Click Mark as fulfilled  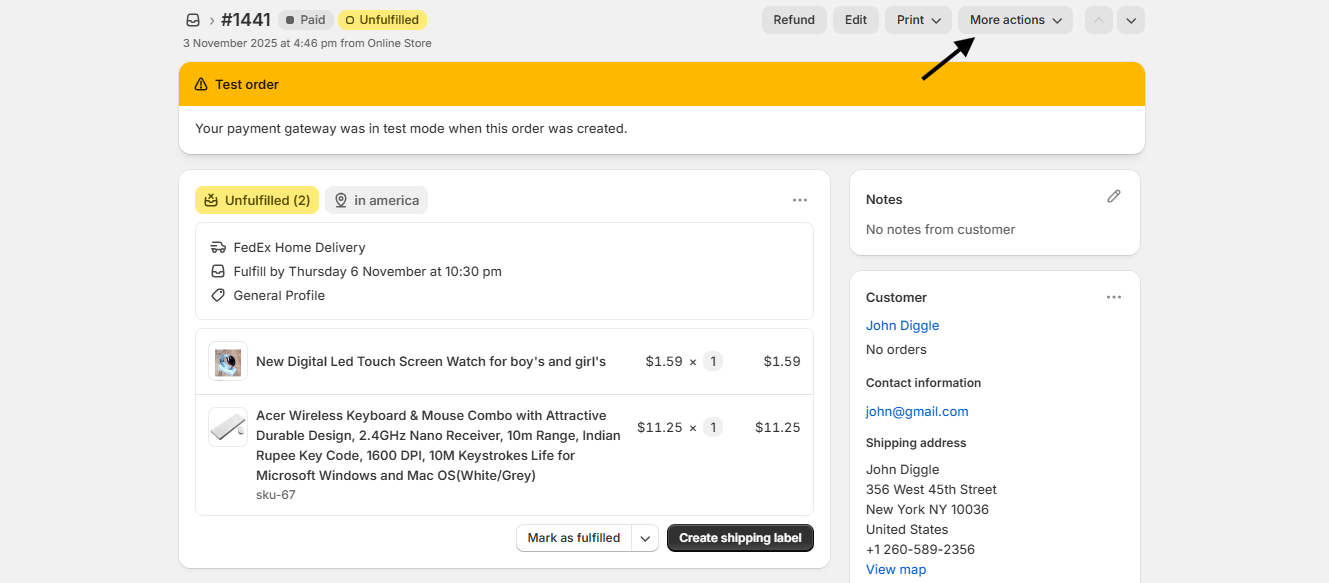(574, 538)
